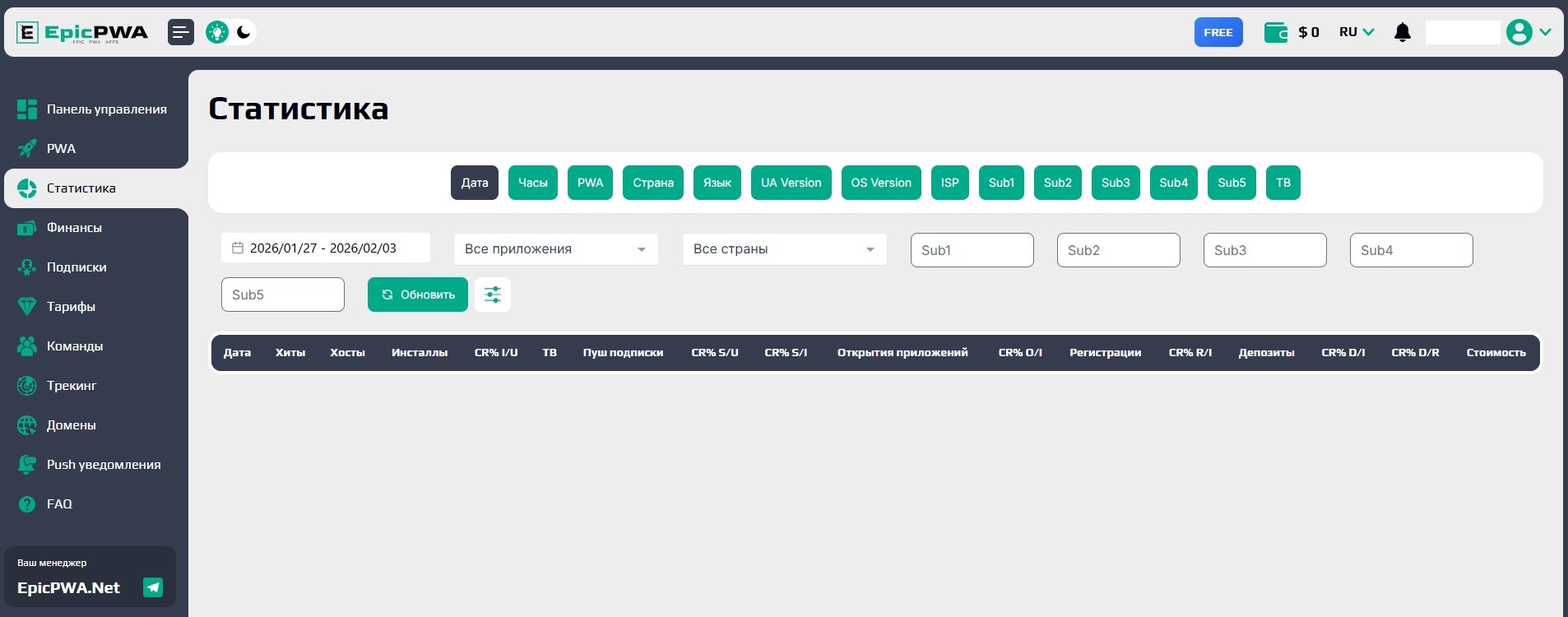Pick a date range in the calendar field

pyautogui.click(x=325, y=248)
